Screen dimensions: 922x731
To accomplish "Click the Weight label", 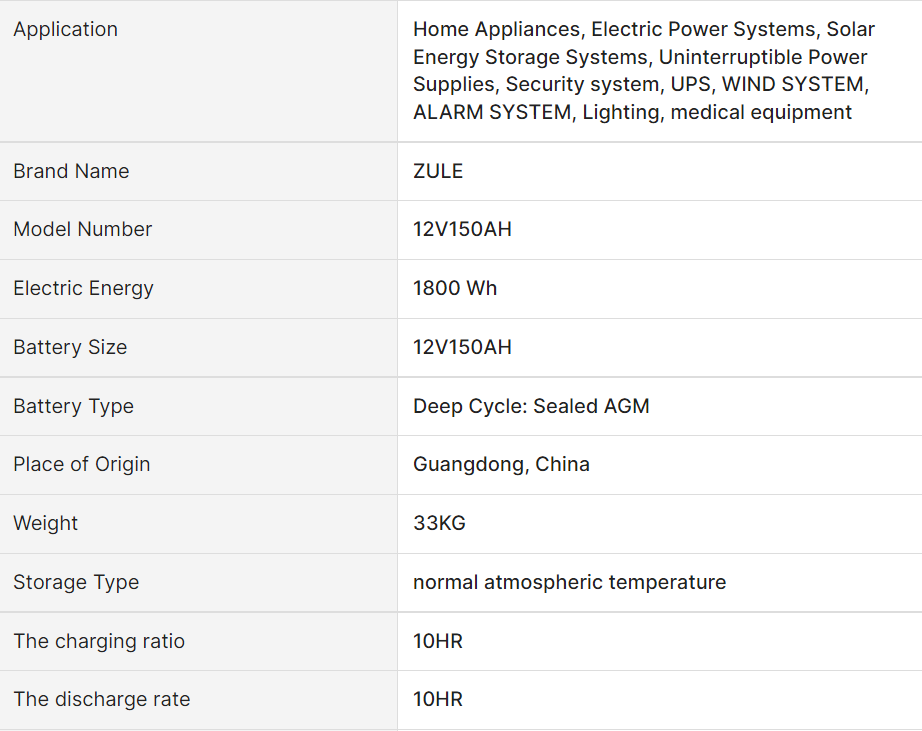I will point(45,523).
